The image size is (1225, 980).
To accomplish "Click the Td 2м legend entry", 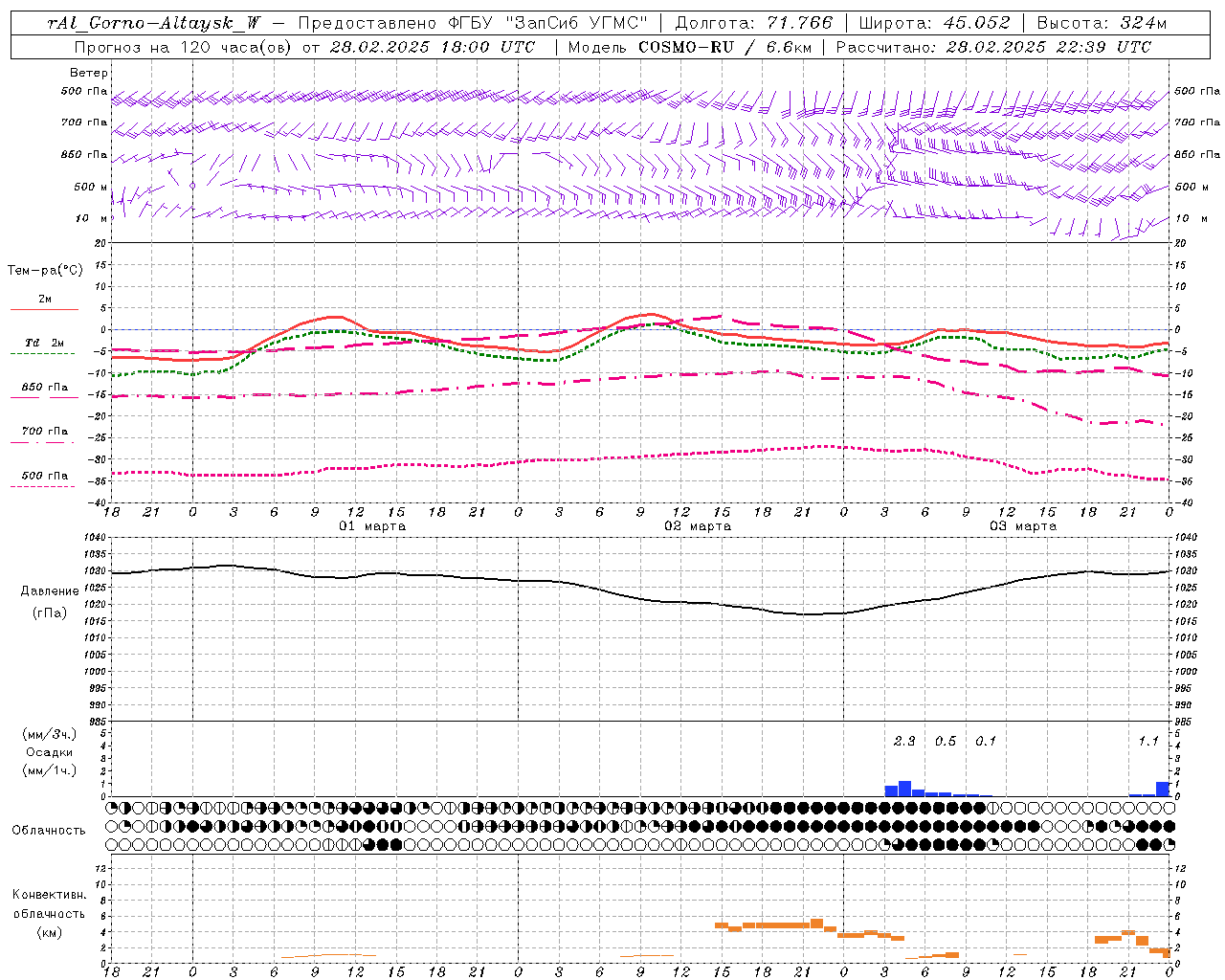I will (44, 343).
